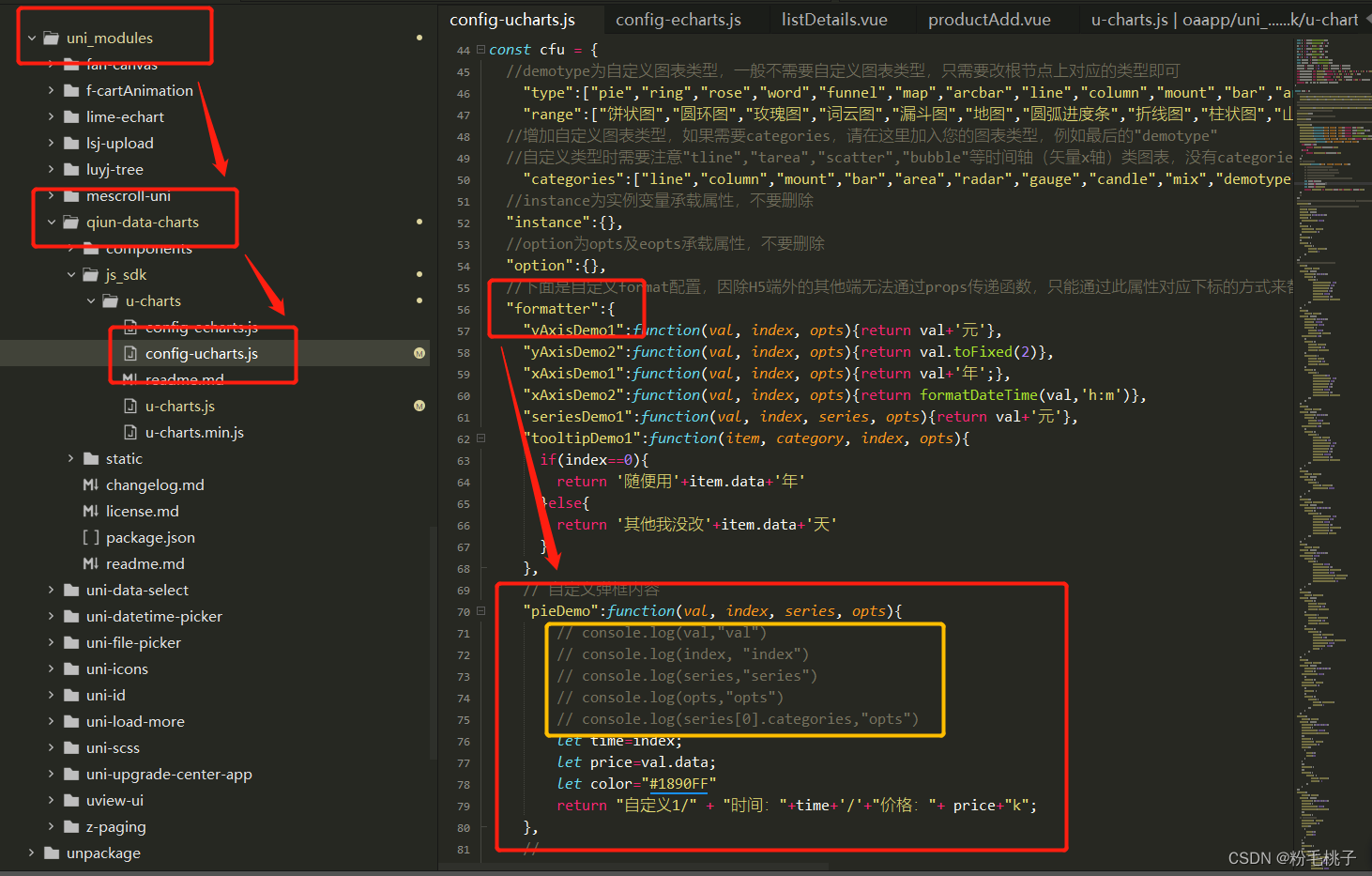Screen dimensions: 1372x876
Task: Switch to the productAdd.vue tab
Action: coord(989,20)
